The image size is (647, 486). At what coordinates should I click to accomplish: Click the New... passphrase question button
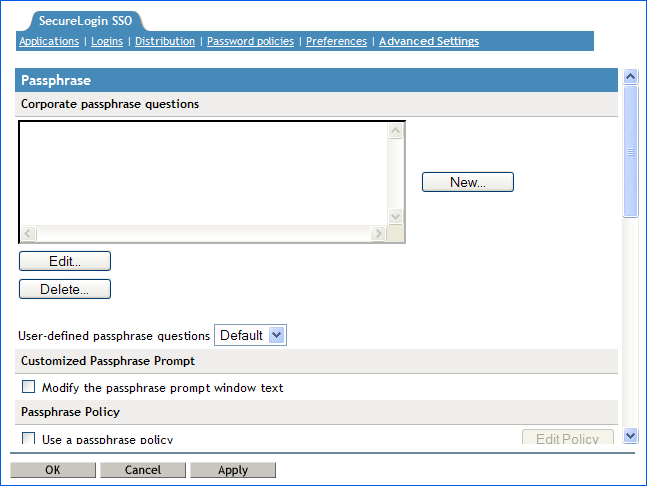467,182
